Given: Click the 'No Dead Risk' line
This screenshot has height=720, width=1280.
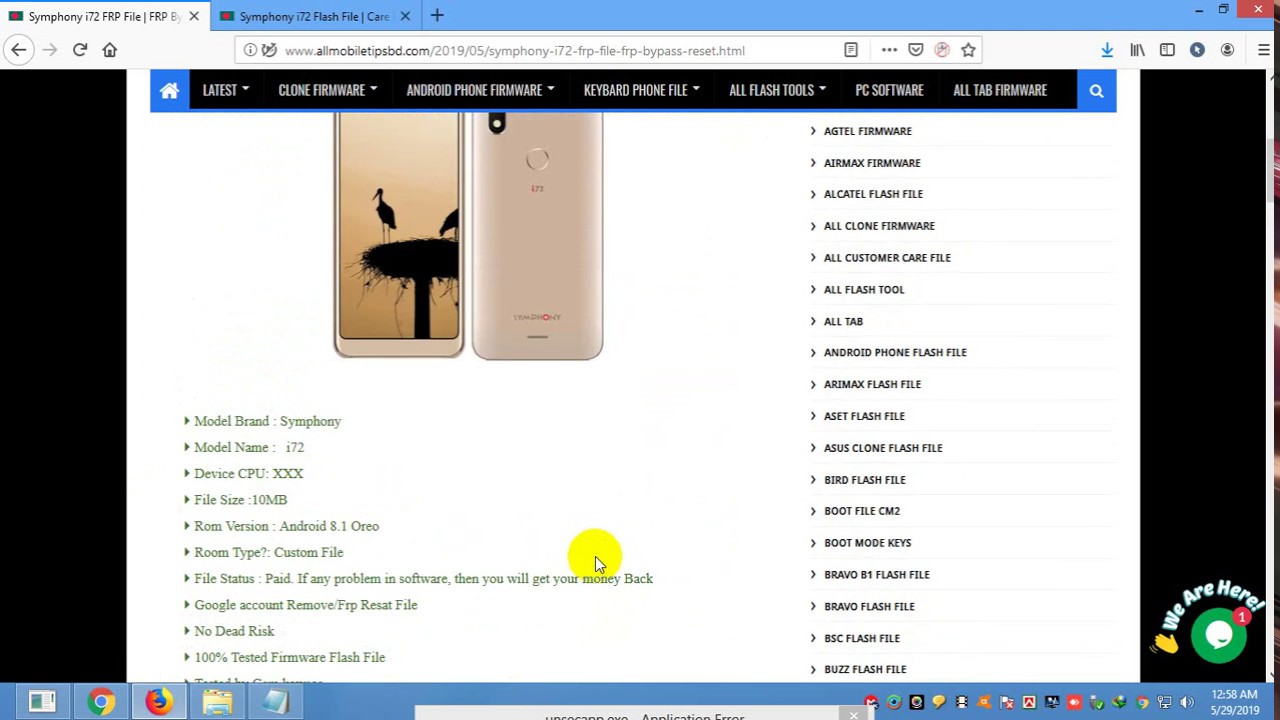Looking at the screenshot, I should (x=234, y=631).
